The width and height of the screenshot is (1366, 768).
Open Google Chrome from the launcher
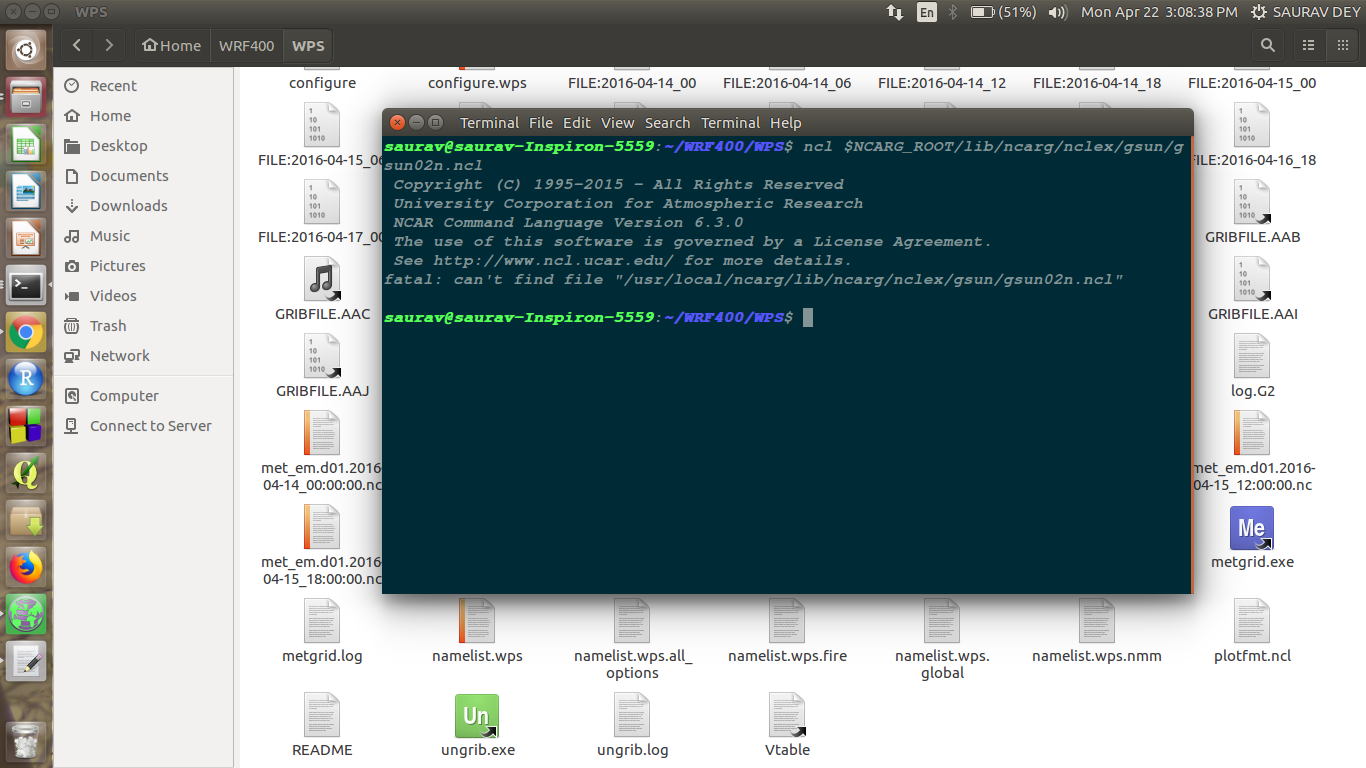click(x=26, y=332)
